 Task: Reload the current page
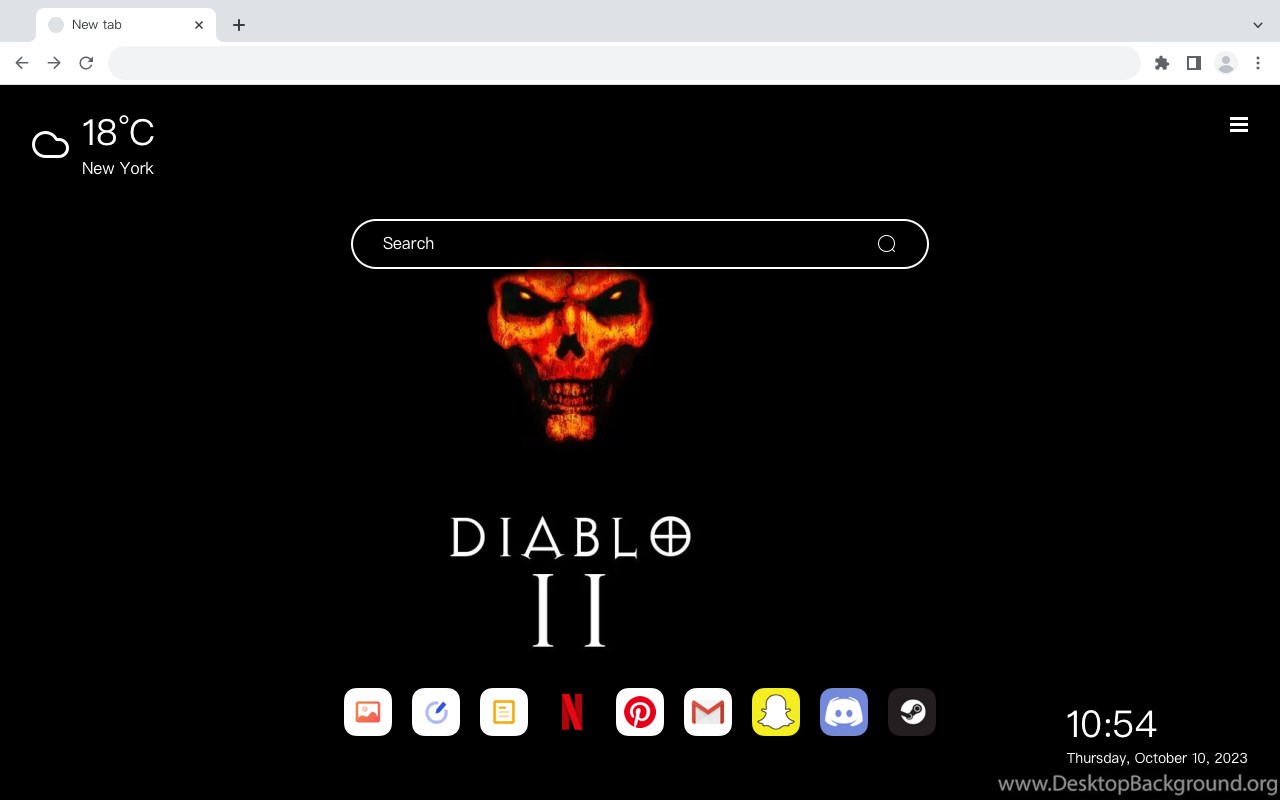pos(86,63)
